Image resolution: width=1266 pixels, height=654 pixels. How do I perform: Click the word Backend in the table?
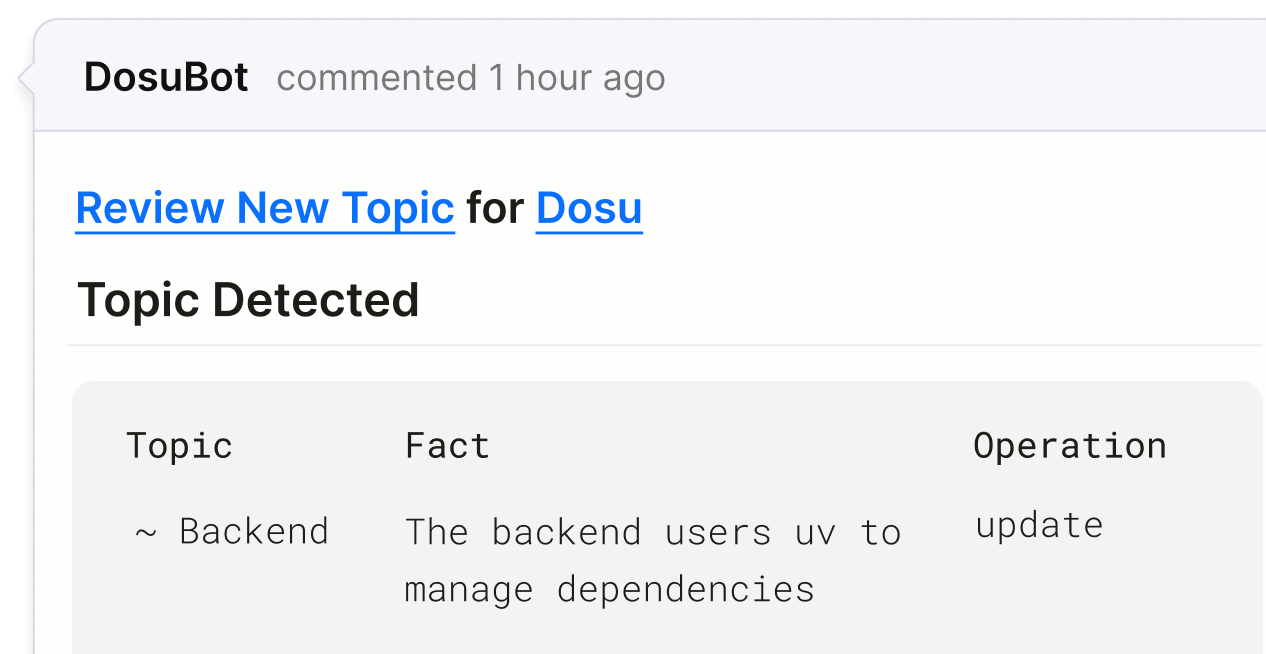pos(255,531)
